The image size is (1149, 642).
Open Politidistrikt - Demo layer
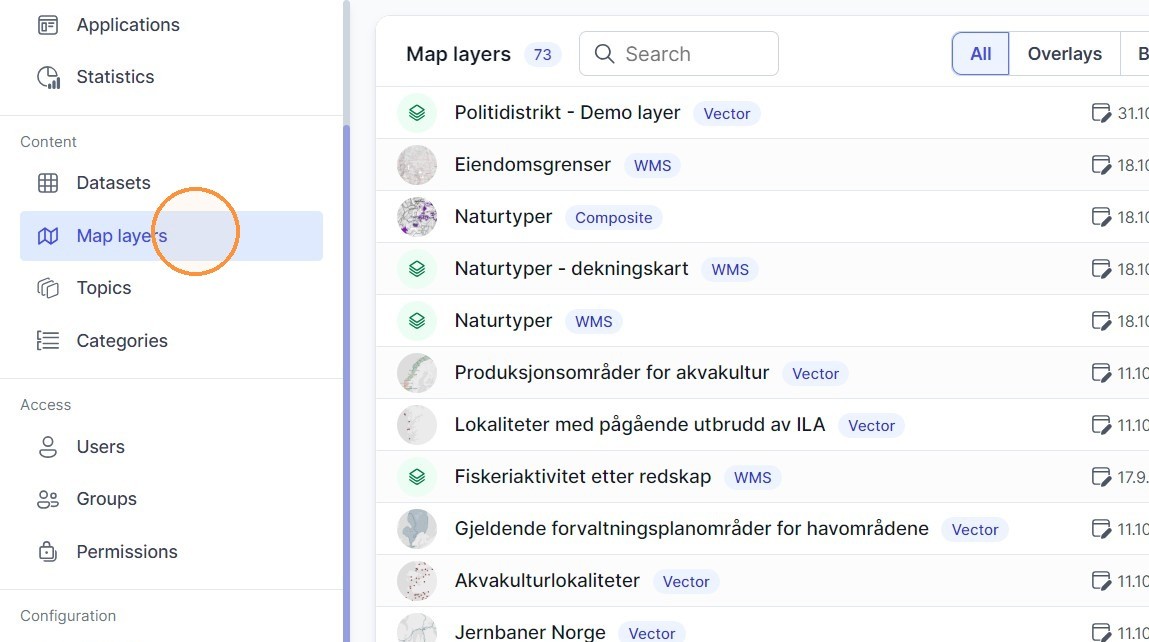(567, 113)
